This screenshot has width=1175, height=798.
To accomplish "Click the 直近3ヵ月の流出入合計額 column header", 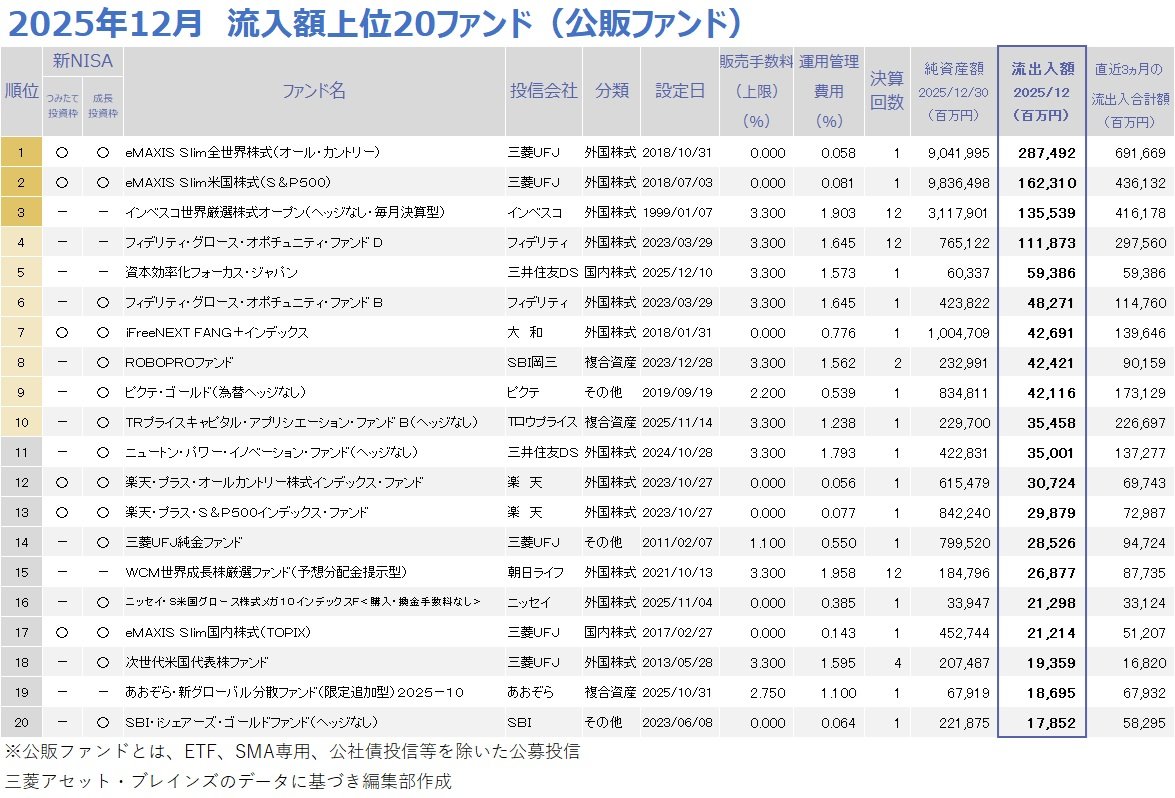I will (1130, 91).
